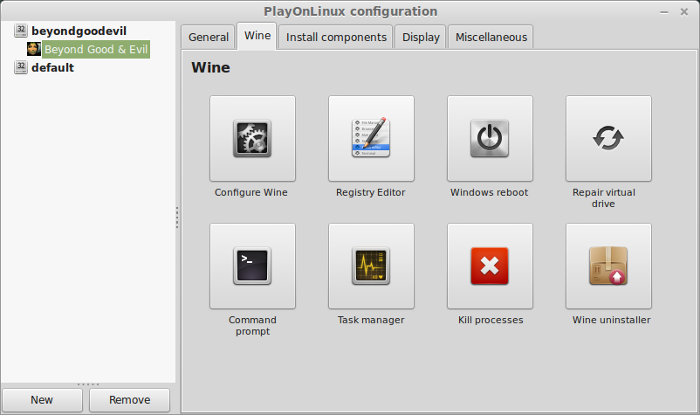Select the default virtual drive

coord(53,67)
